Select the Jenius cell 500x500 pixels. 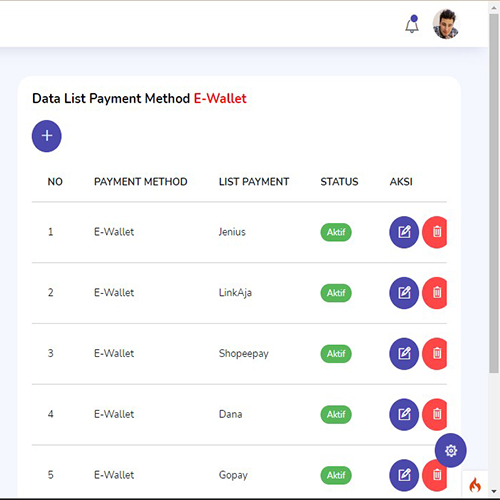(232, 232)
